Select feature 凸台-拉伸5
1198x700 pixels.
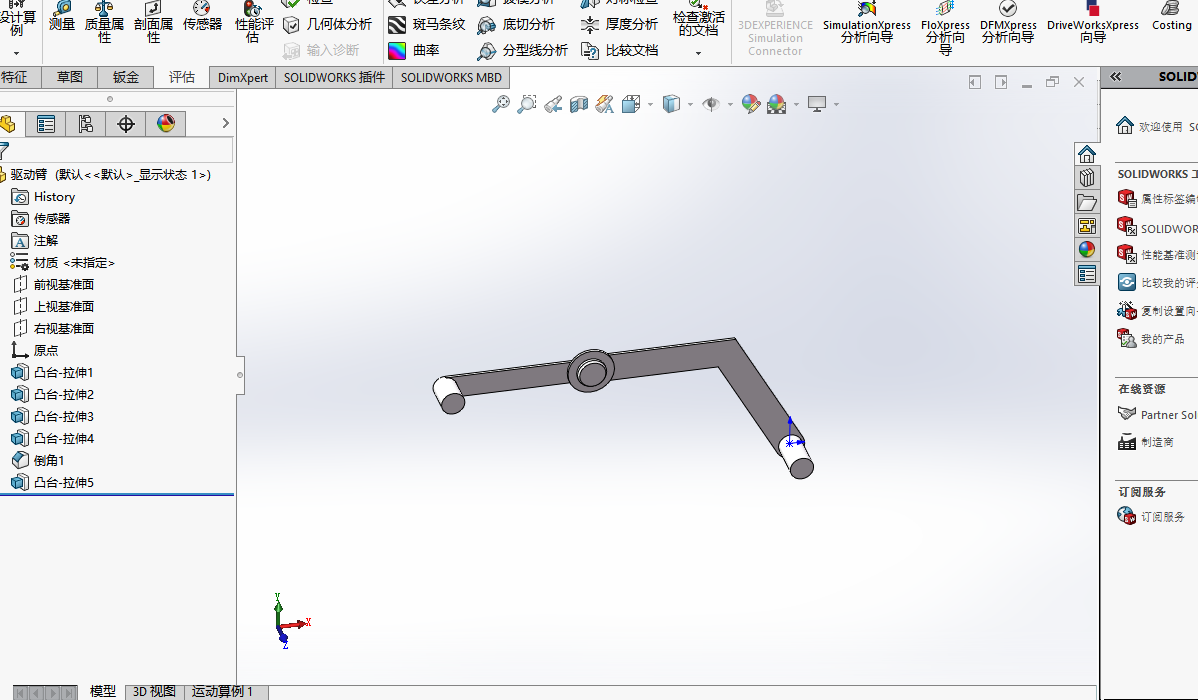coord(63,483)
